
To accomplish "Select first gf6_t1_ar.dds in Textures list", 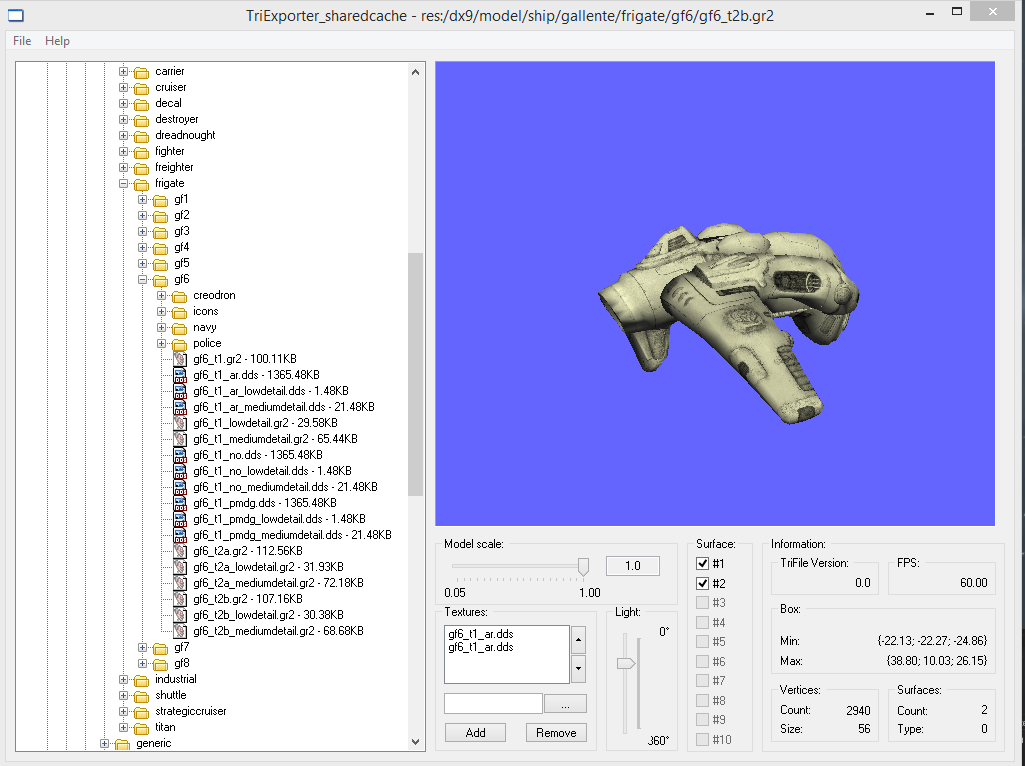I will [481, 634].
